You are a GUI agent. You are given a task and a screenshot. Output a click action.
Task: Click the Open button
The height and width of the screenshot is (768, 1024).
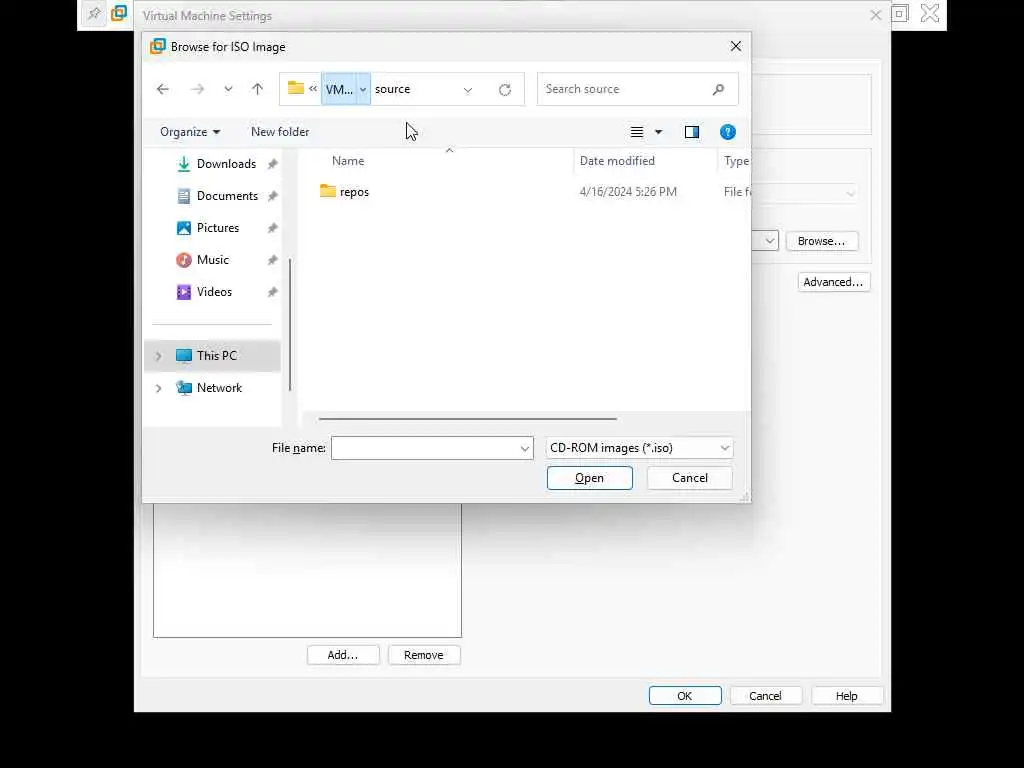click(x=590, y=478)
